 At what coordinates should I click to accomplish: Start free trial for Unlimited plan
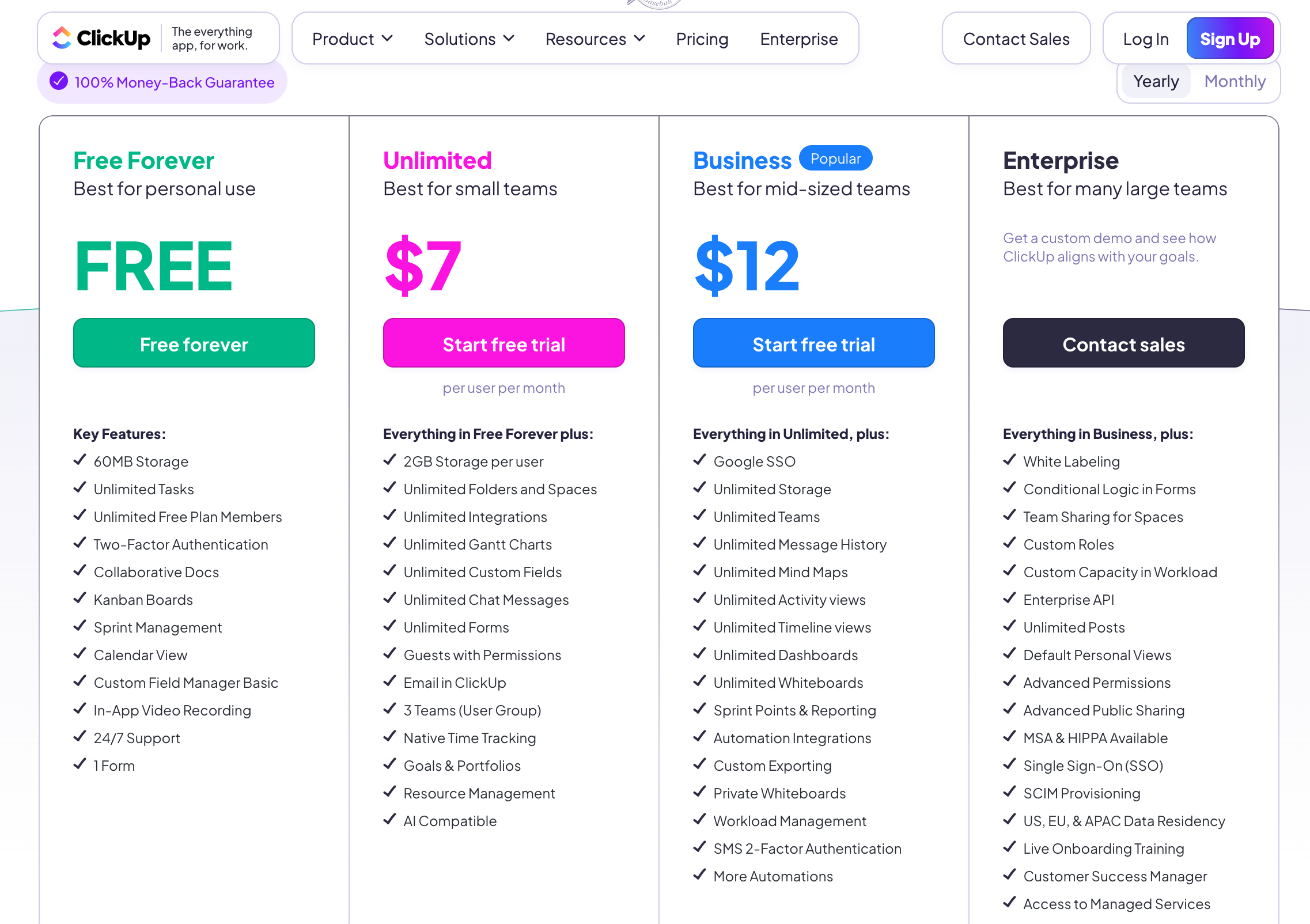point(503,343)
